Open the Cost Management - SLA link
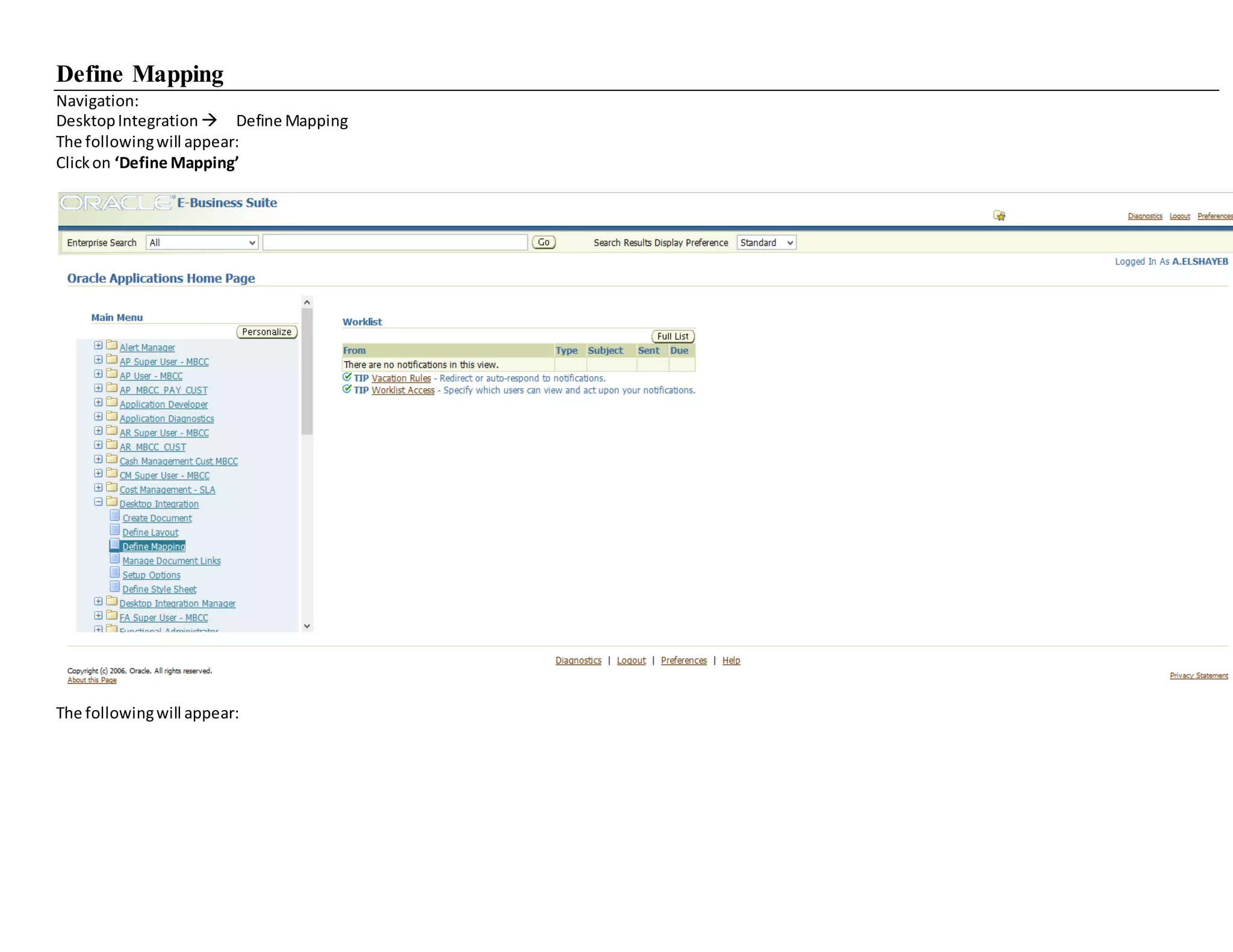Screen dimensions: 1233x952 [x=167, y=490]
